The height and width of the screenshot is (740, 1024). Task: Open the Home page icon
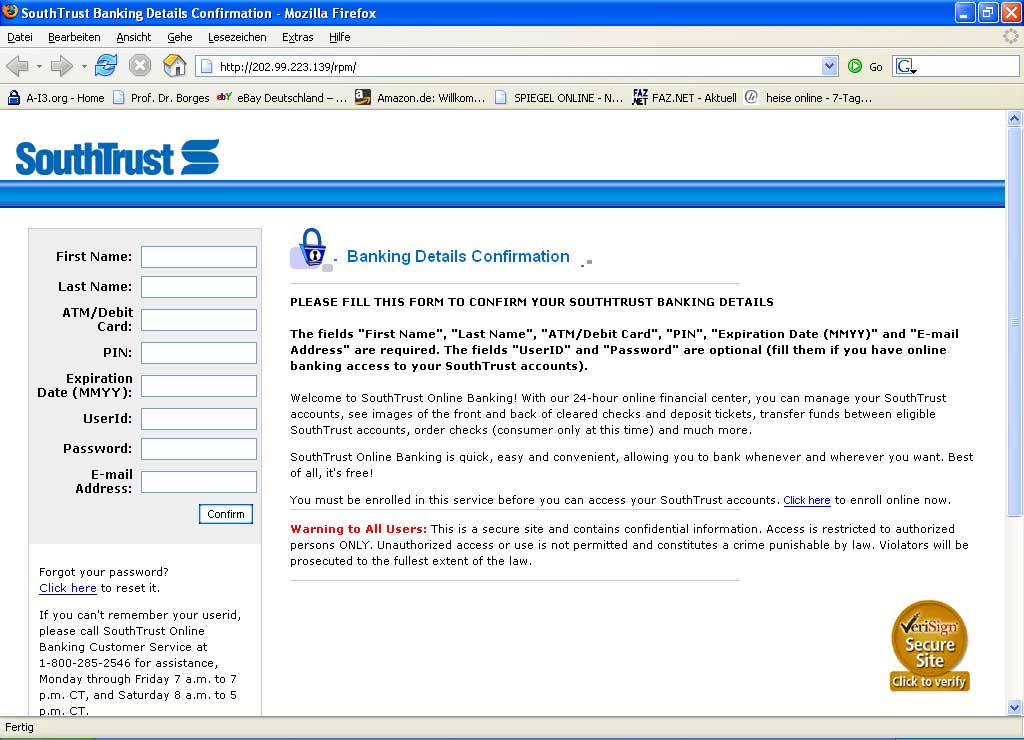point(174,66)
